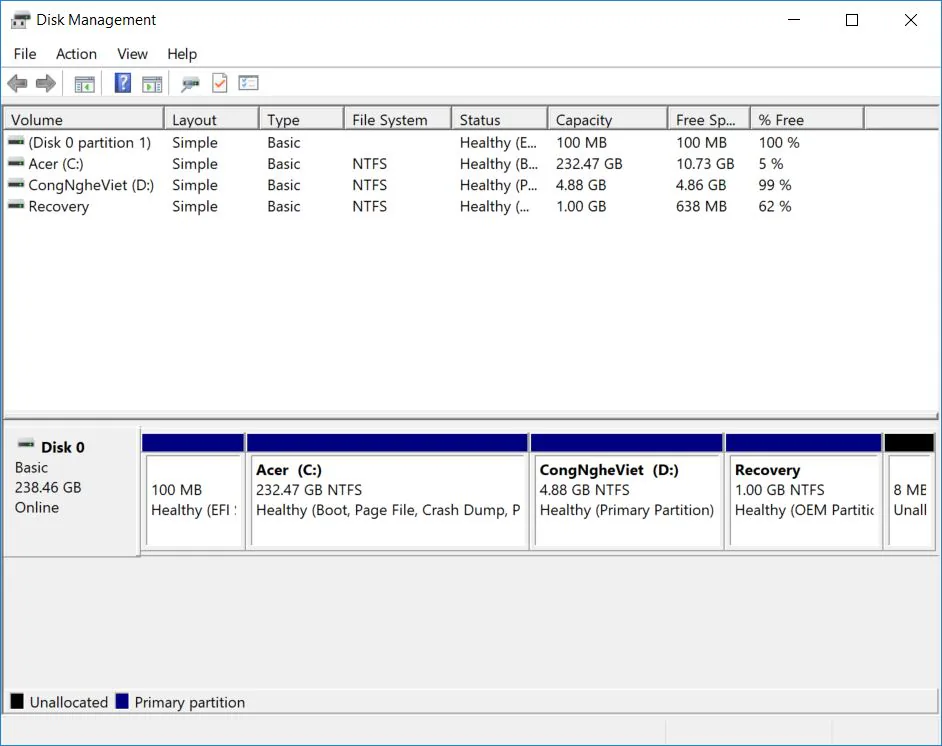This screenshot has width=942, height=746.
Task: Sort by the File System column header
Action: point(398,120)
